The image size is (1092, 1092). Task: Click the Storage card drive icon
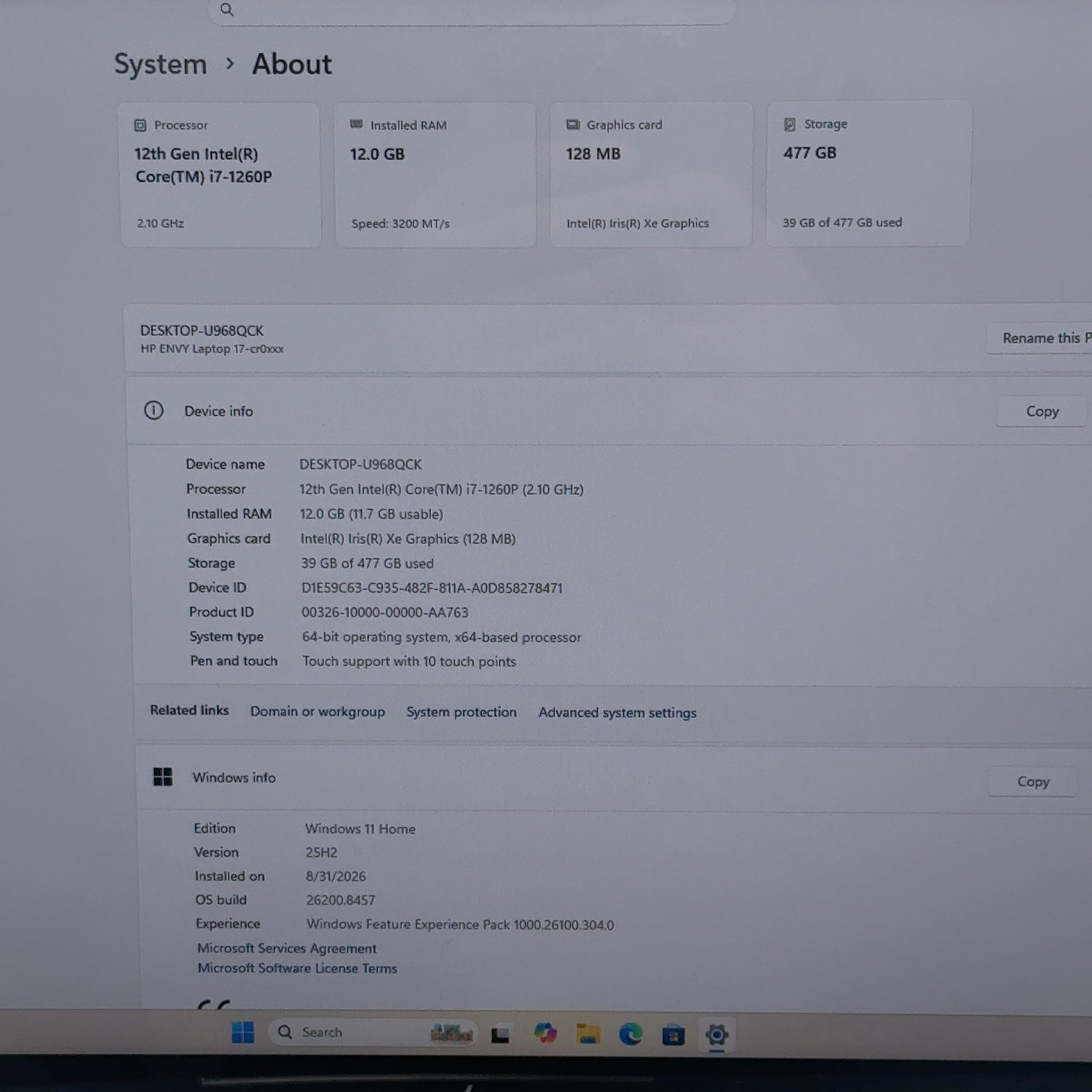tap(790, 124)
